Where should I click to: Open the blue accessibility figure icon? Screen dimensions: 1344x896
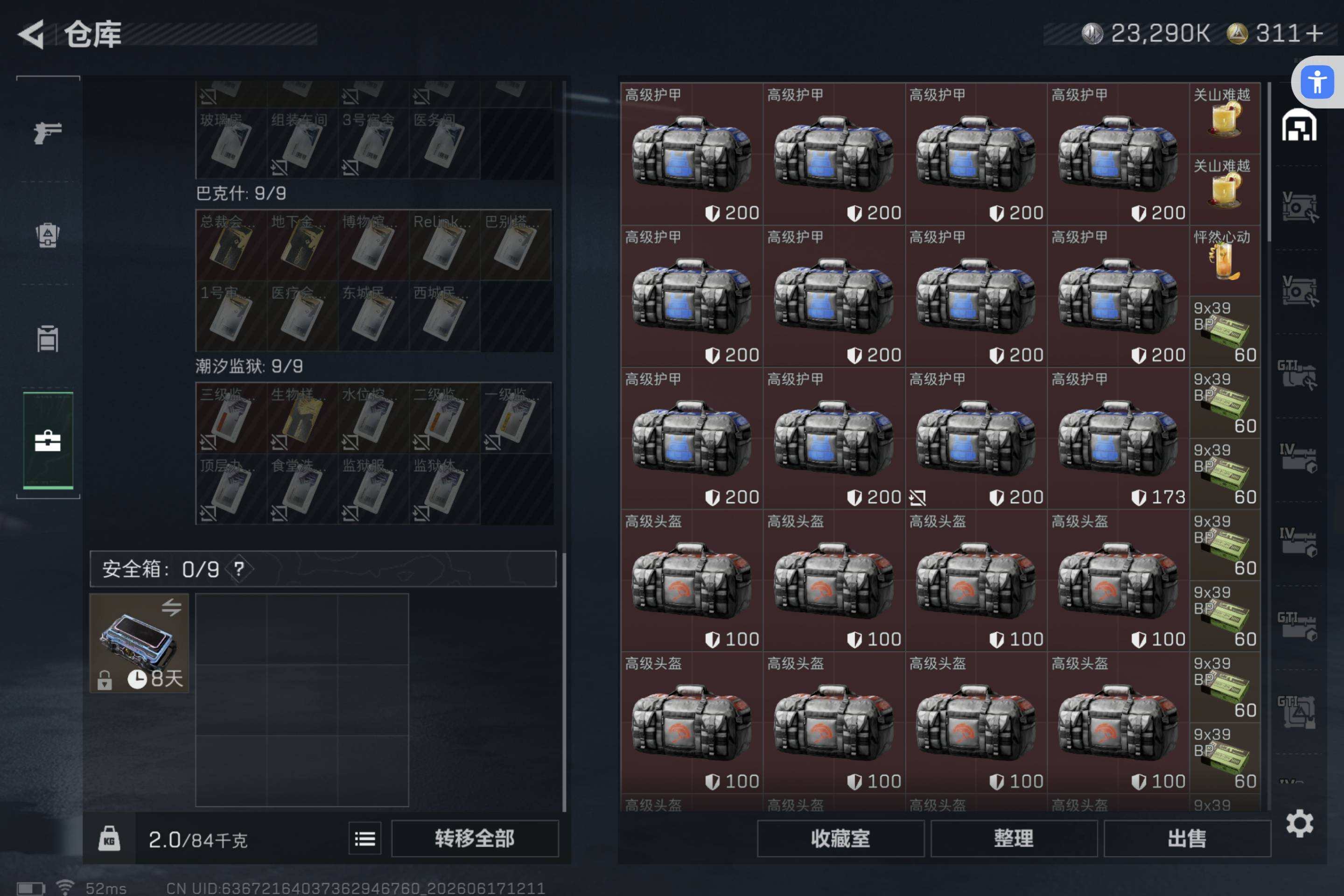pyautogui.click(x=1318, y=82)
